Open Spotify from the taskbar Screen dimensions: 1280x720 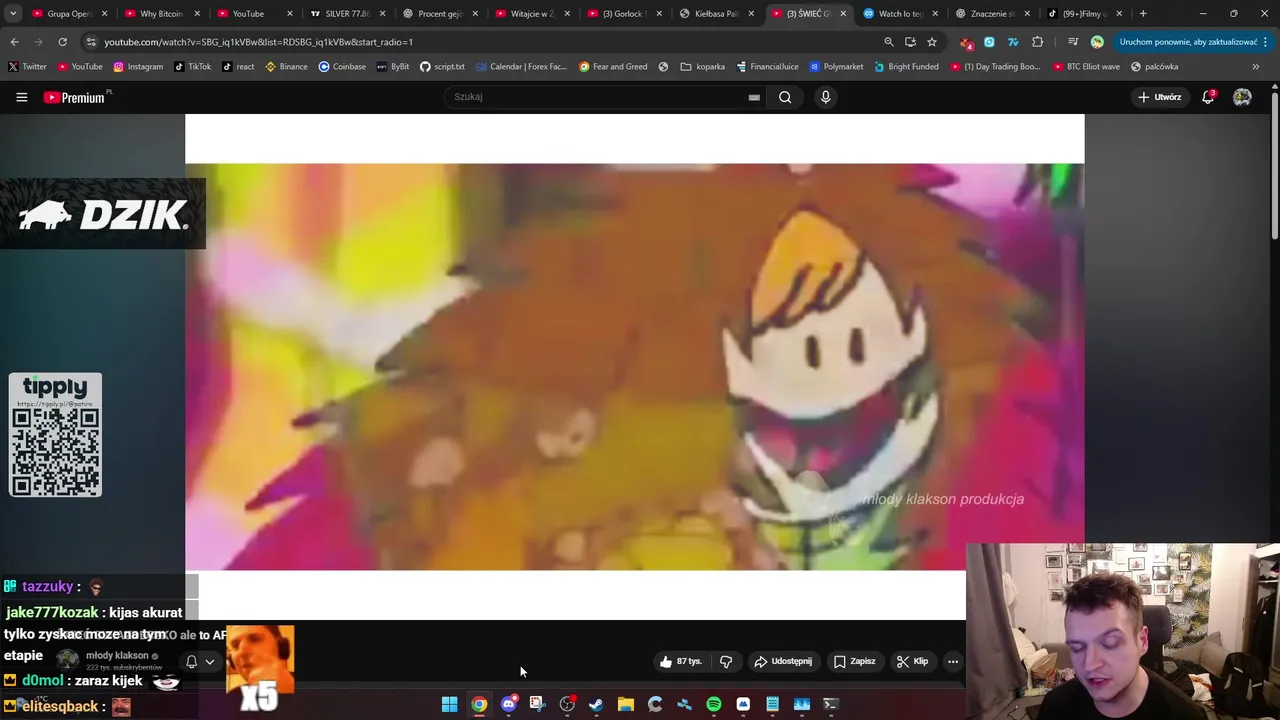click(x=713, y=704)
